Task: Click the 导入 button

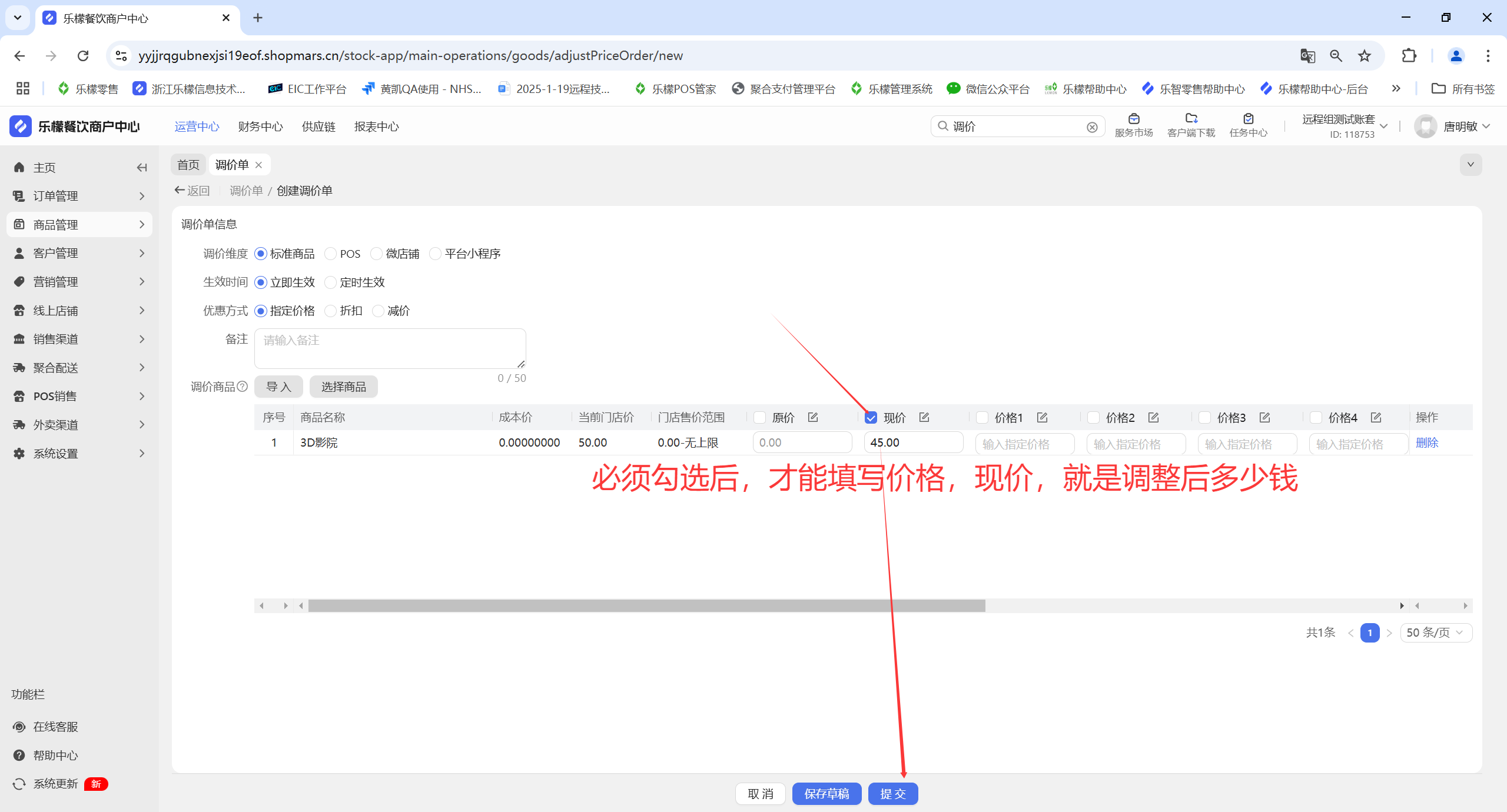Action: (278, 387)
